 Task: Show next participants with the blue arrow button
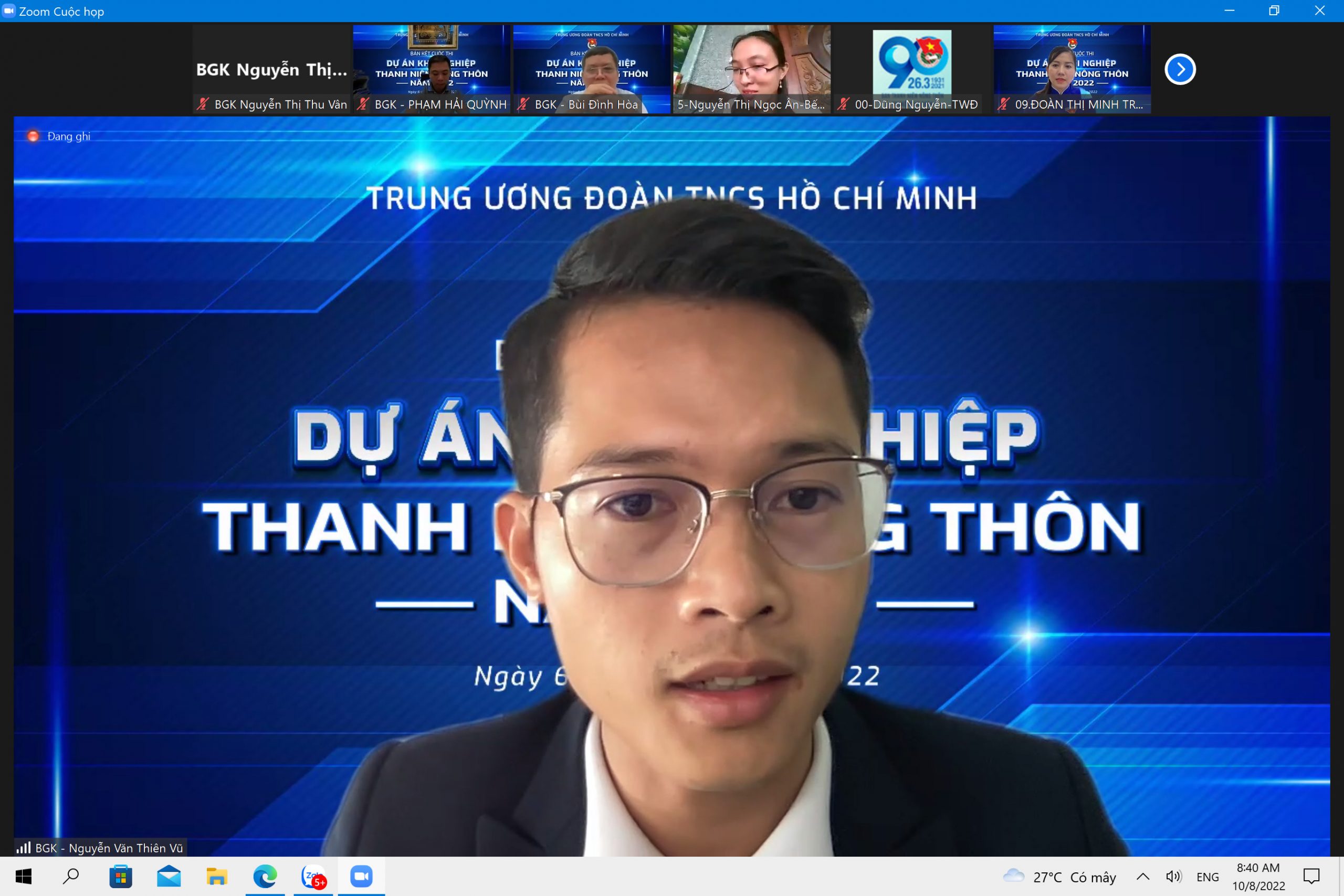click(1180, 69)
